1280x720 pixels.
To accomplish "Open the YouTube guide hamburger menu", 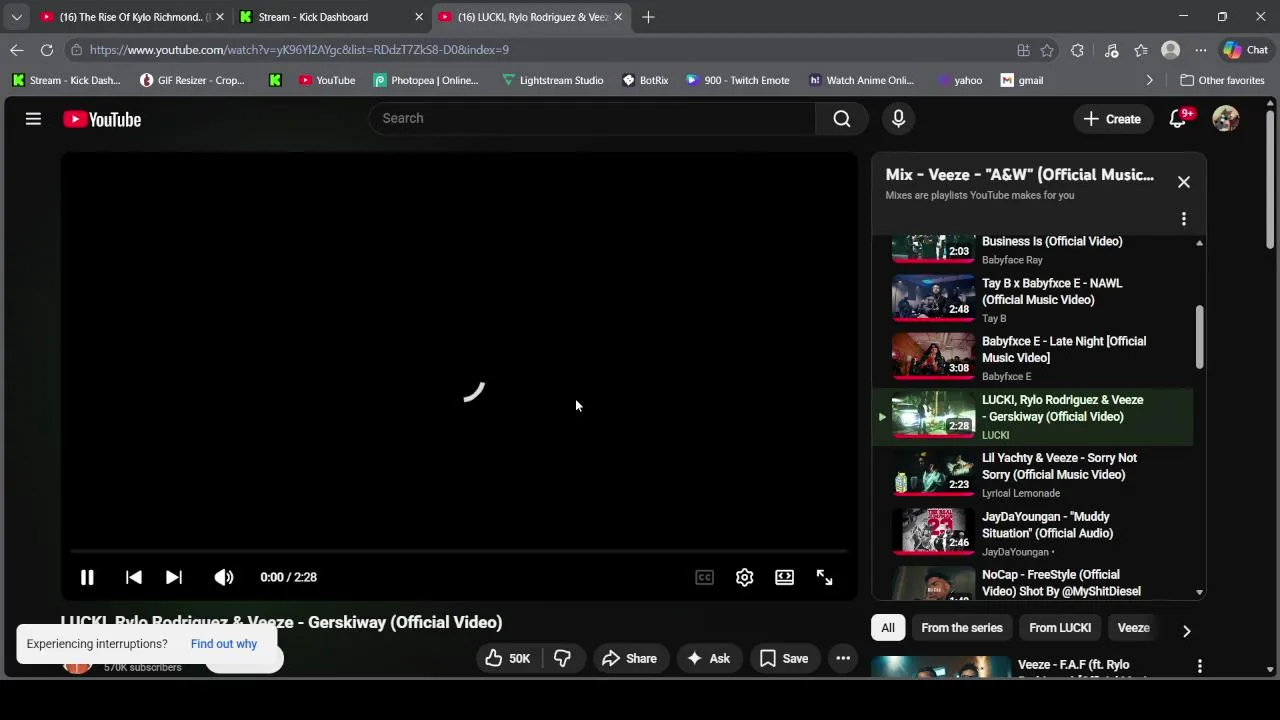I will (33, 119).
